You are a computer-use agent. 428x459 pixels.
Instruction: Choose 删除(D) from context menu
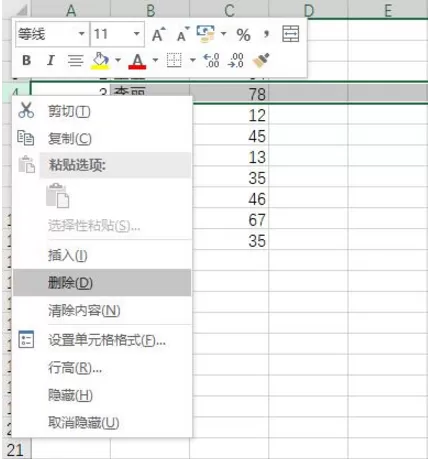point(102,283)
